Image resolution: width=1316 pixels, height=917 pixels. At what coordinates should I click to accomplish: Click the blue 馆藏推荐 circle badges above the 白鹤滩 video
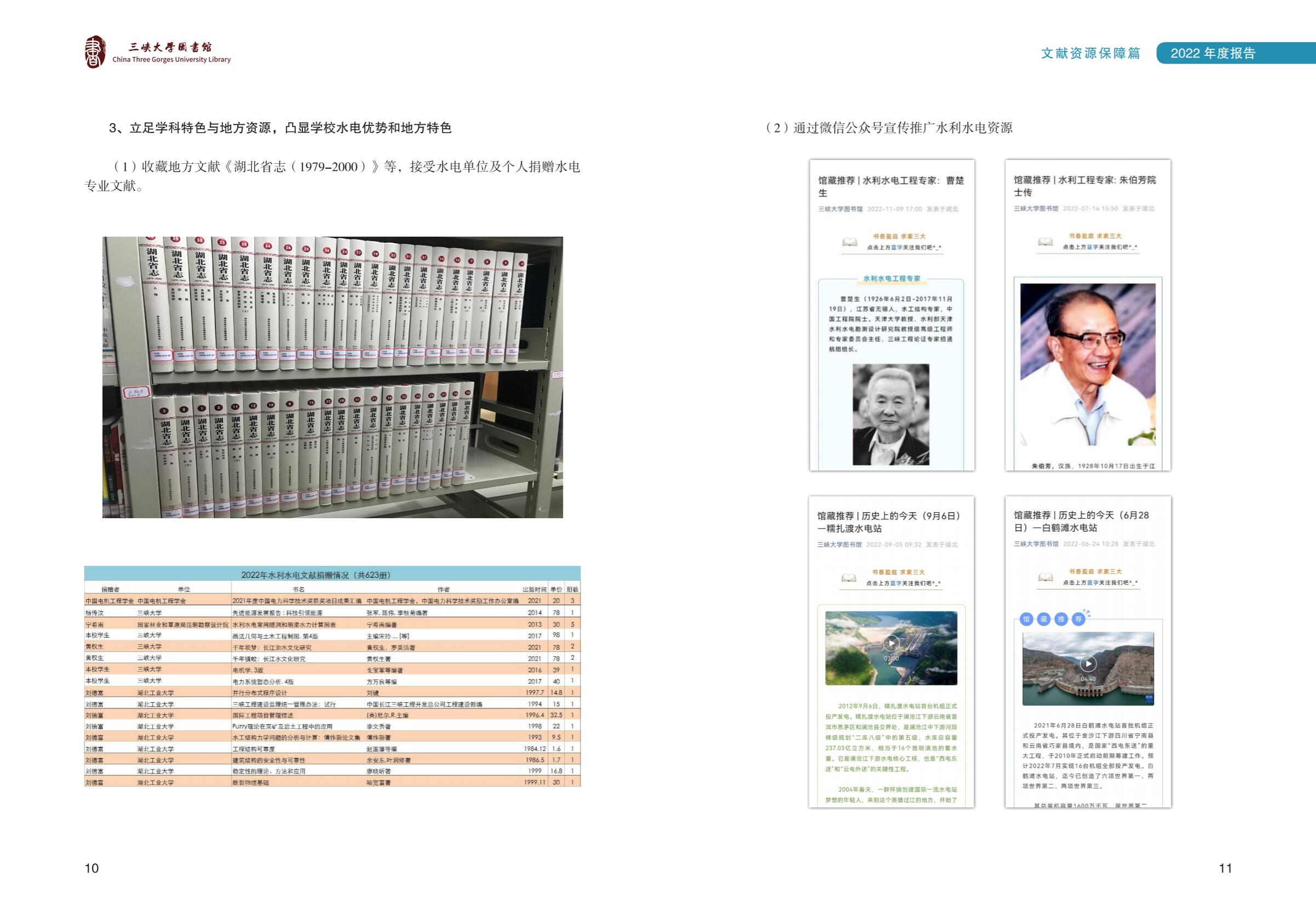pos(1053,619)
